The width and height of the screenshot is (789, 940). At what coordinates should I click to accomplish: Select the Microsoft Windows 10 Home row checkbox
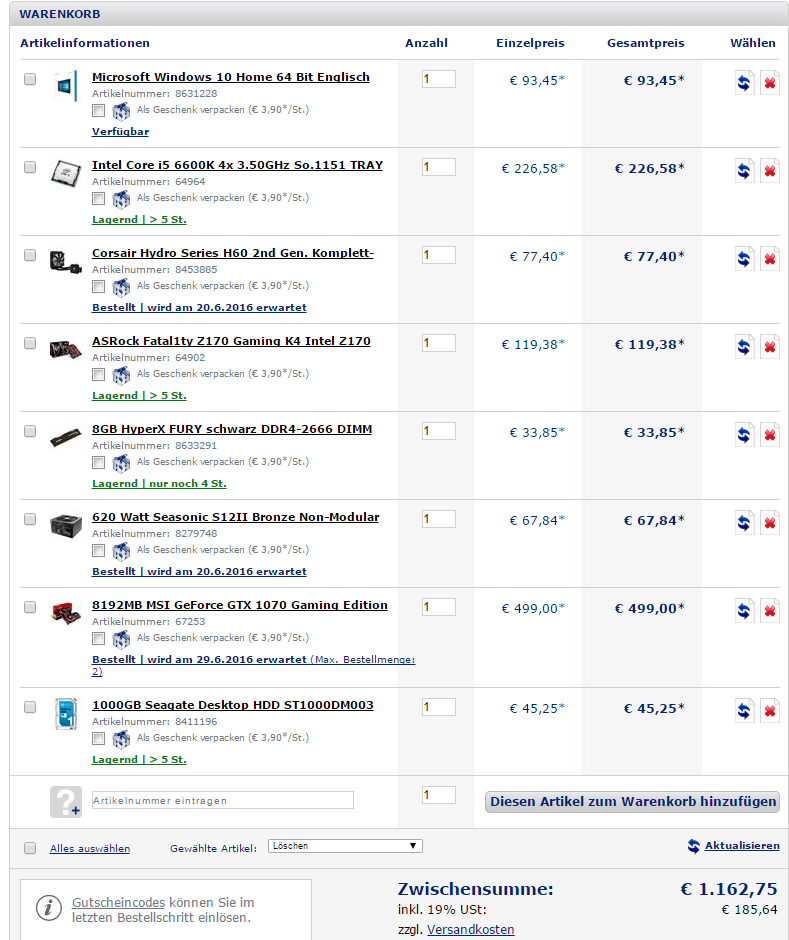(x=30, y=79)
